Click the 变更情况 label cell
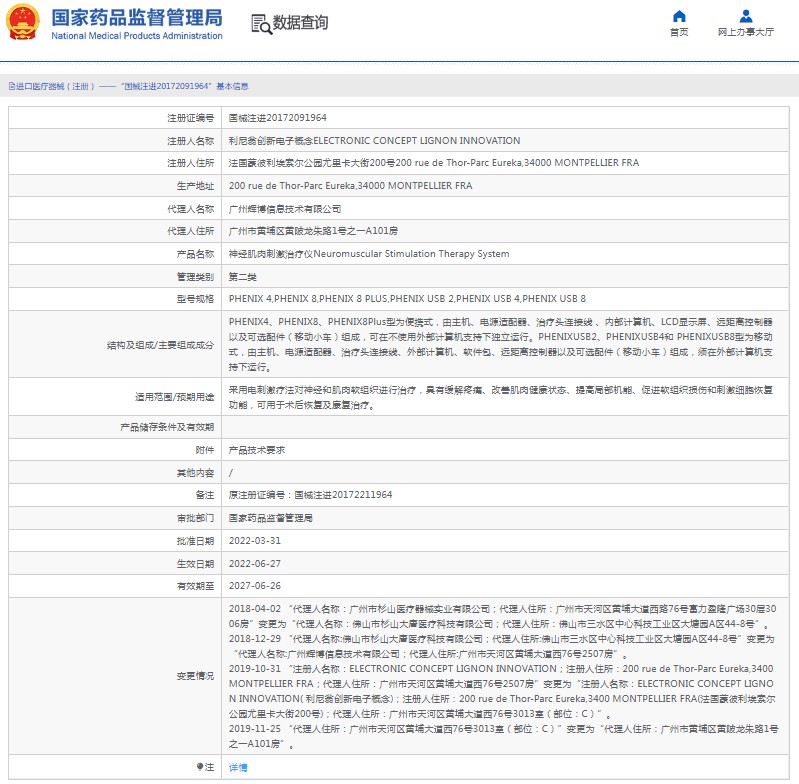Screen dimensions: 799x784 pos(115,676)
